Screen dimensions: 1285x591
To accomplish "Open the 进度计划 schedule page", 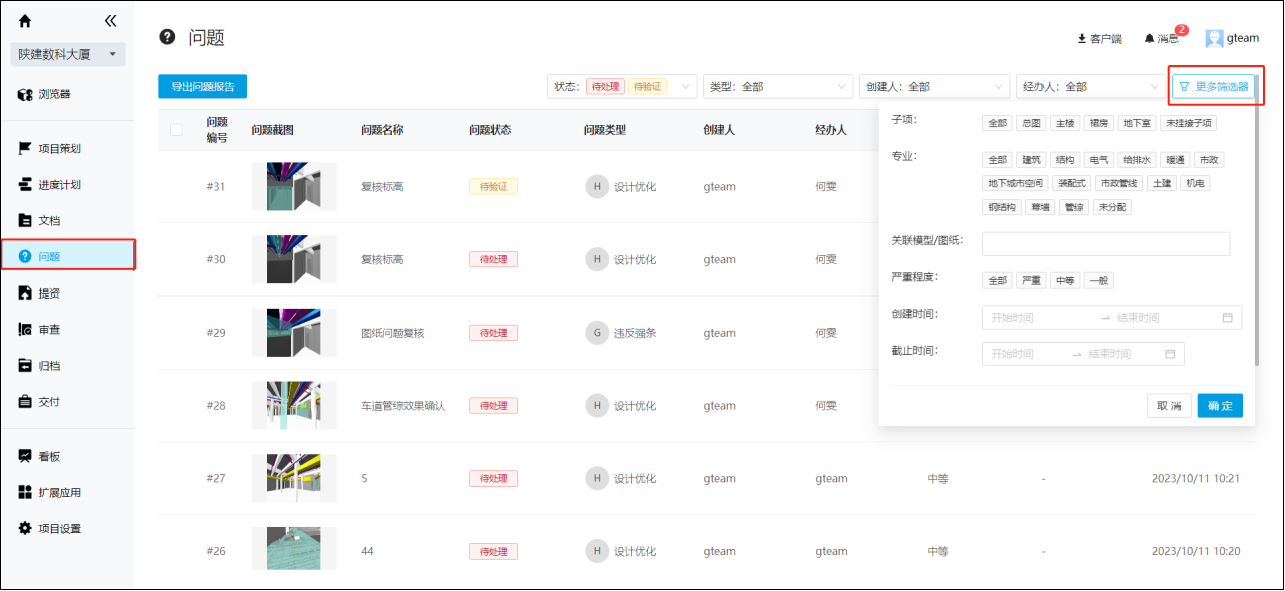I will click(x=59, y=185).
